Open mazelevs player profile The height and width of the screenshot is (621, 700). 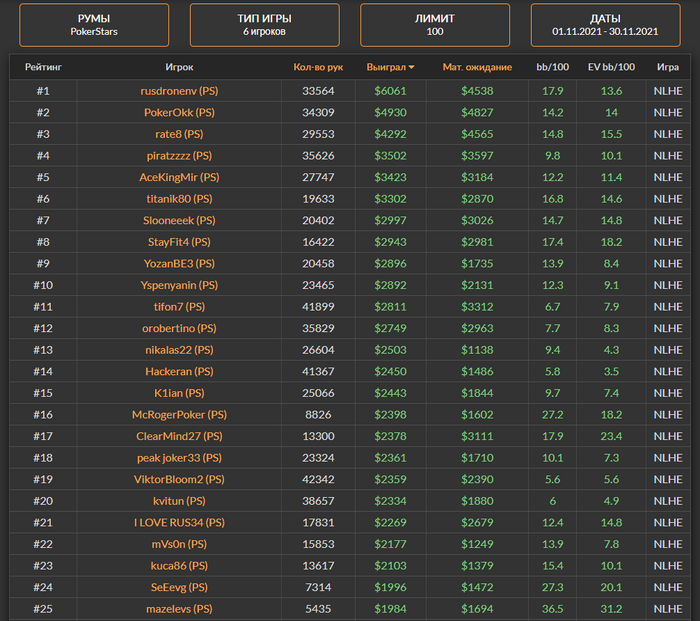point(179,609)
